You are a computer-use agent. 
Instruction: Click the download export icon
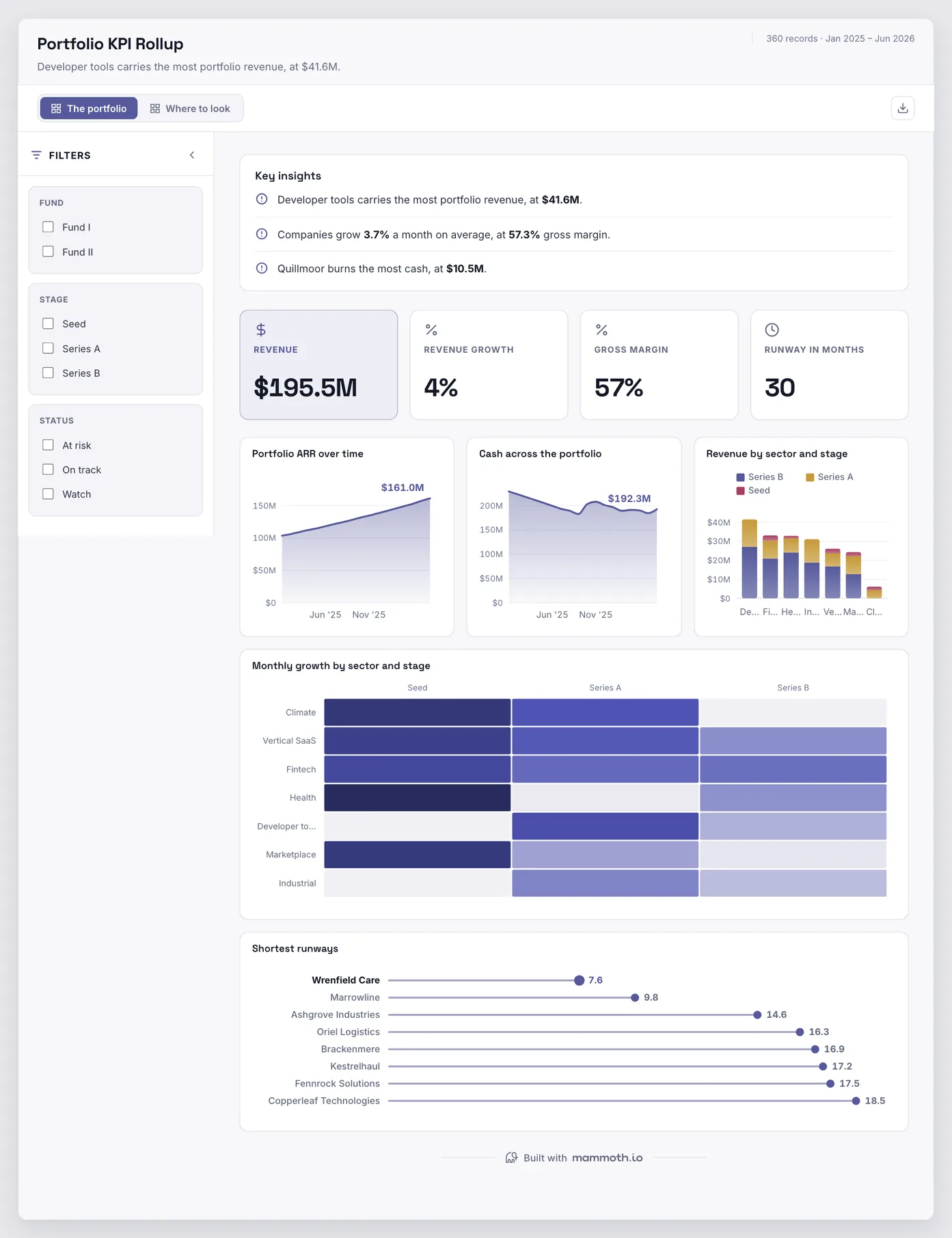[x=903, y=108]
